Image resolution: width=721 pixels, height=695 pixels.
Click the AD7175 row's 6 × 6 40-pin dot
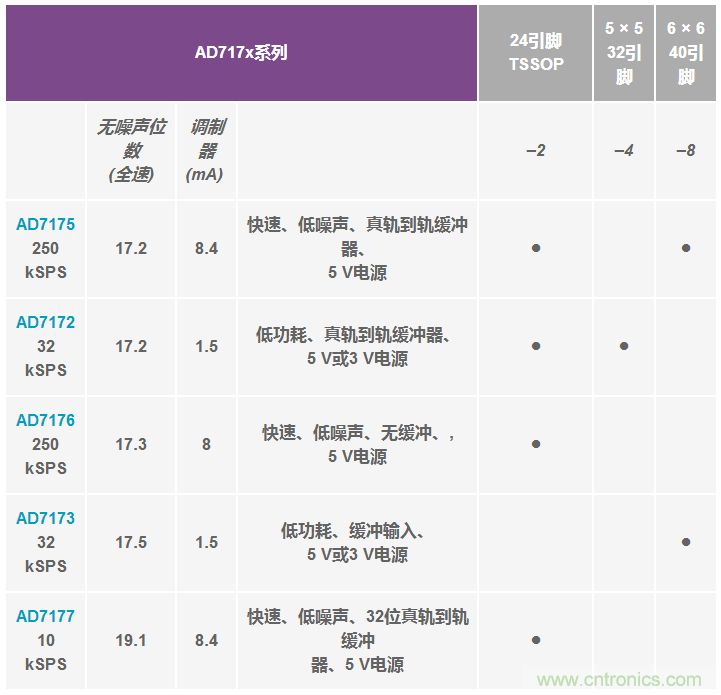tap(686, 248)
